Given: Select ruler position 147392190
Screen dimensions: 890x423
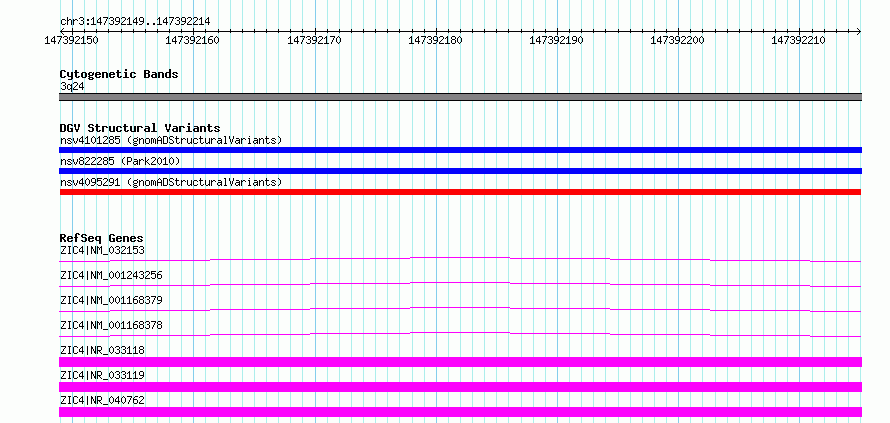Looking at the screenshot, I should (x=556, y=40).
